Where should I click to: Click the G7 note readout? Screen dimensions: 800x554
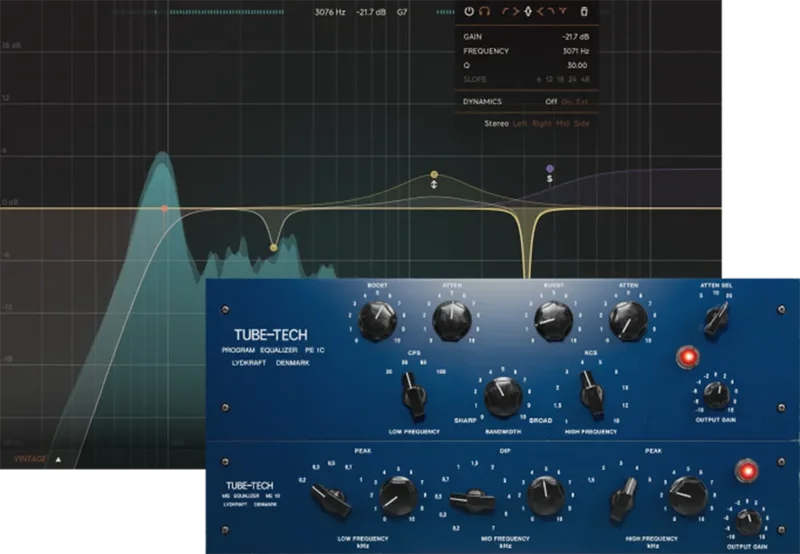click(402, 12)
